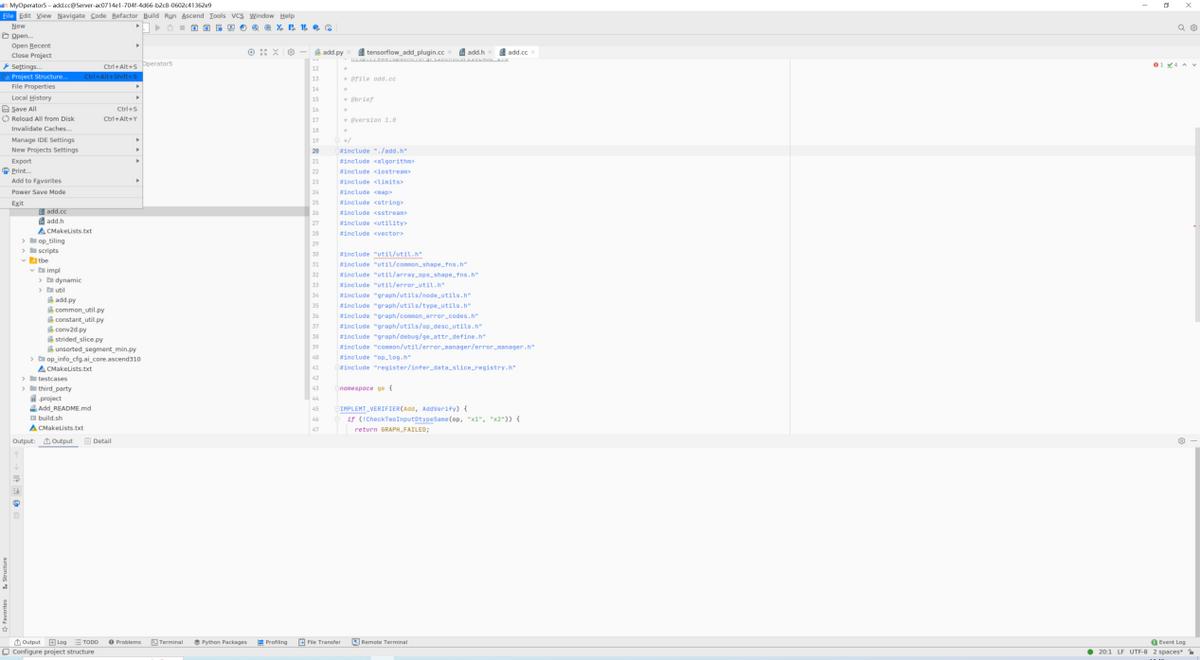Switch to the tensorflow_add_plugin.cc tab
Screen dimensions: 1200x660
(405, 52)
